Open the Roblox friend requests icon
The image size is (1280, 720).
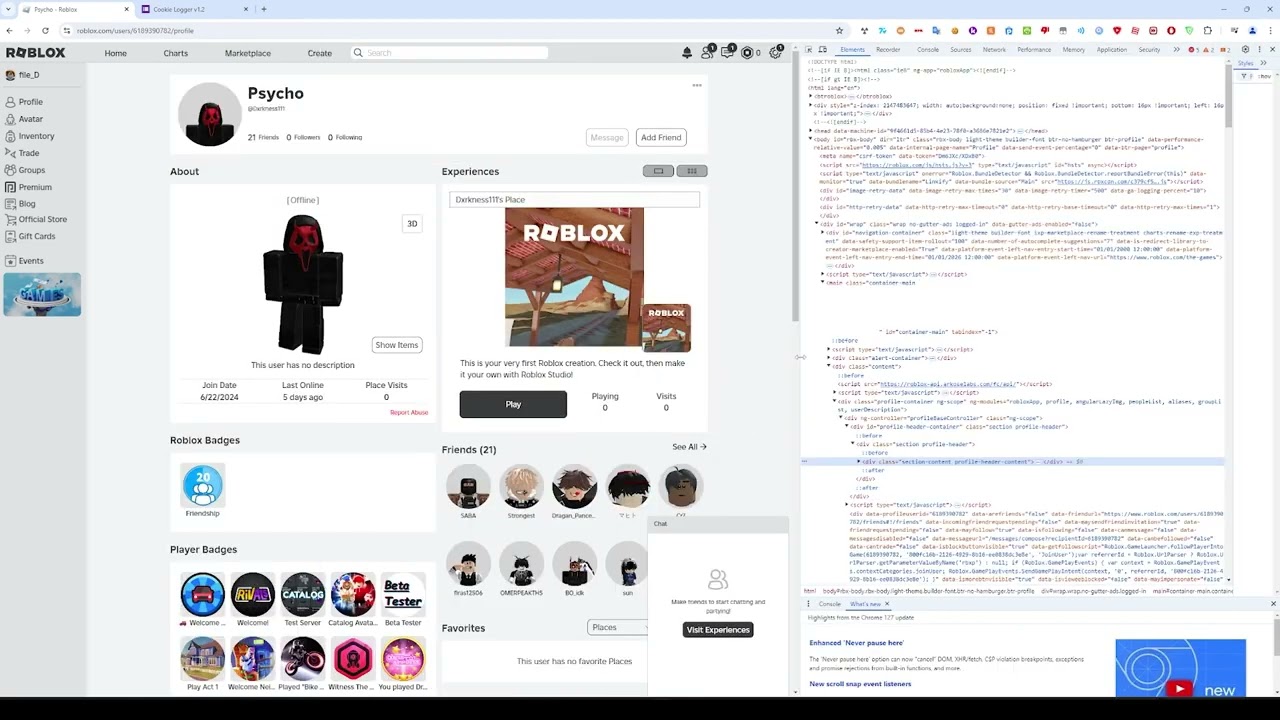[x=707, y=53]
